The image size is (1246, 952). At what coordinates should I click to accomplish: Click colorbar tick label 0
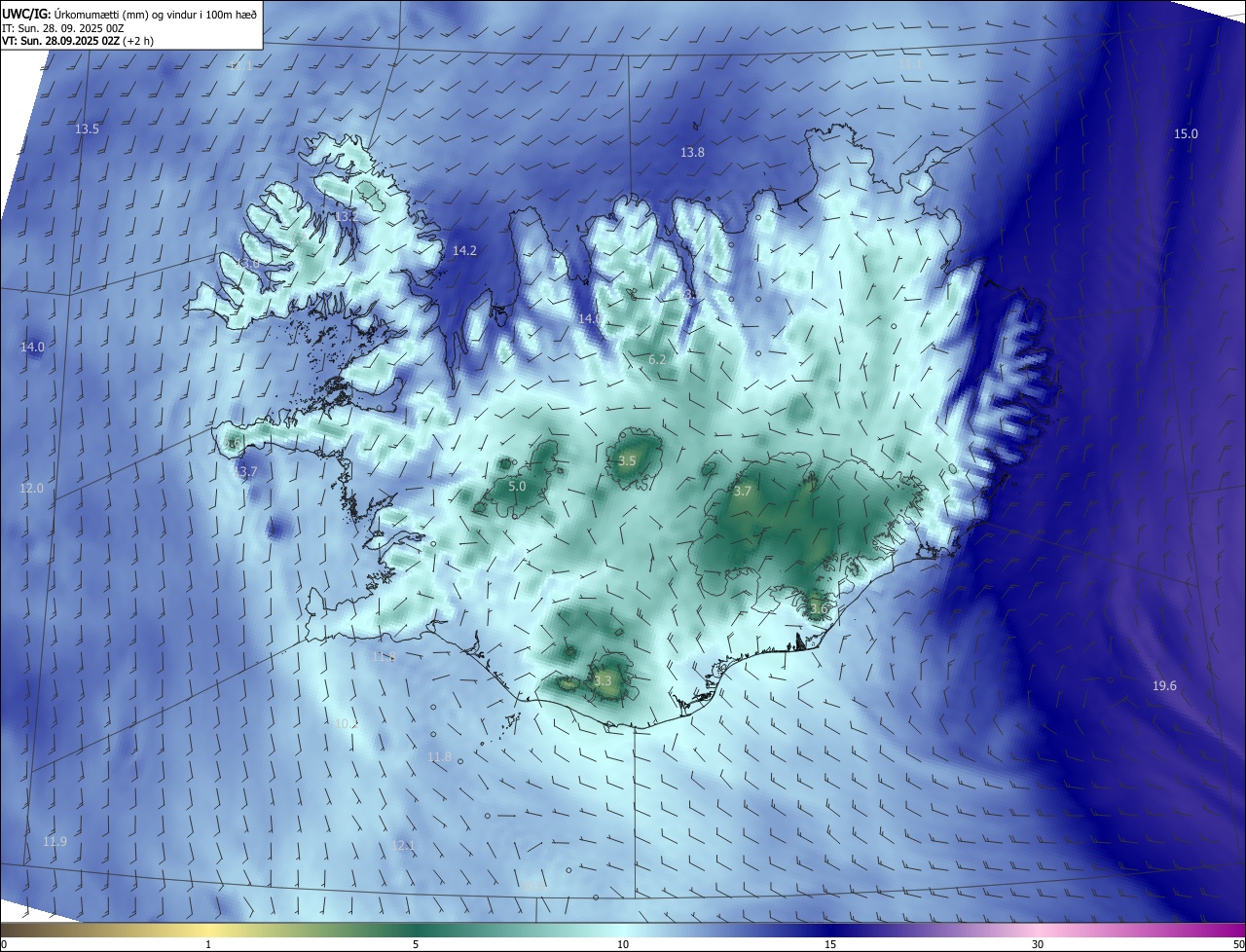[x=4, y=945]
